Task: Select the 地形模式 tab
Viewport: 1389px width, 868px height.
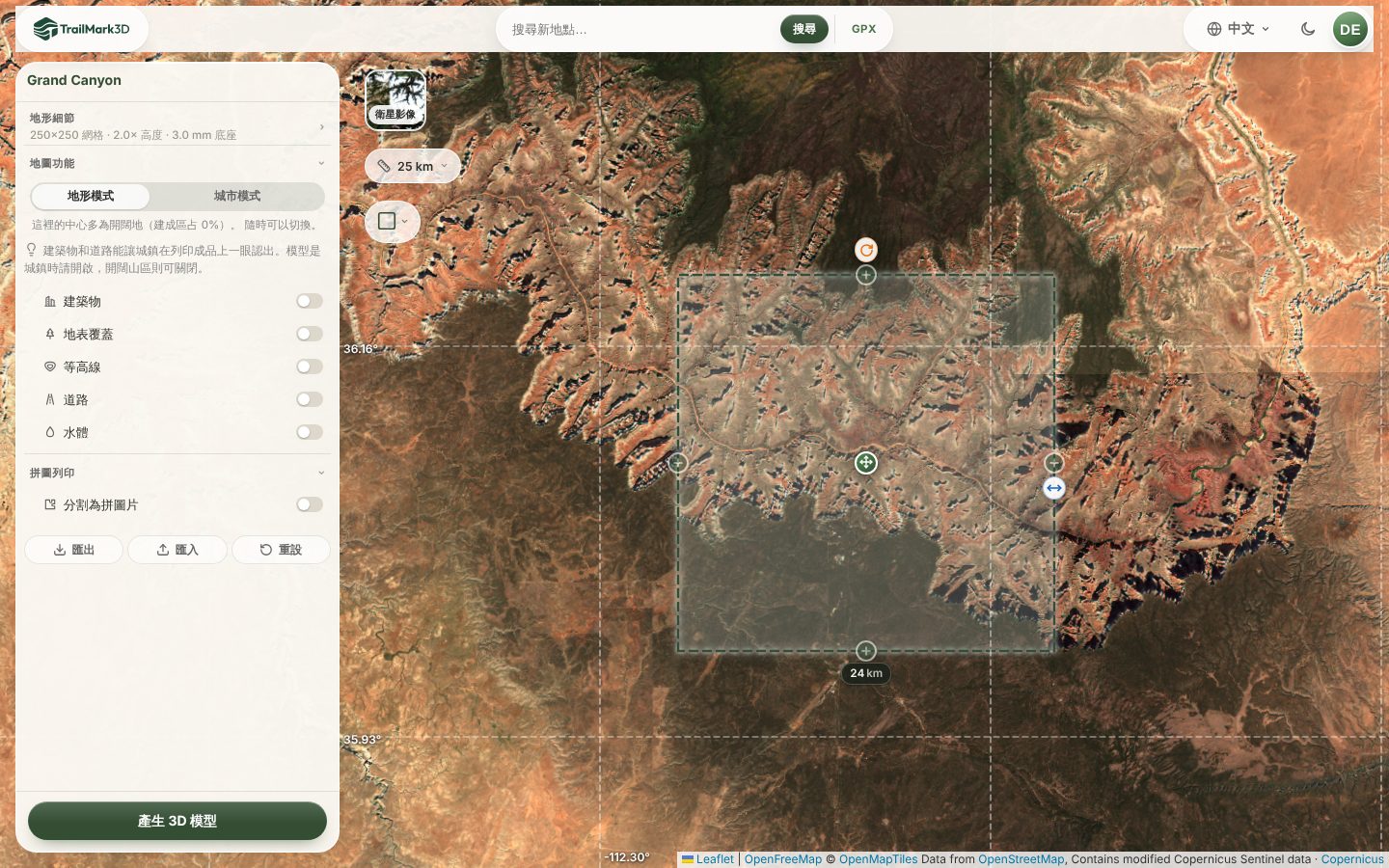Action: coord(91,197)
